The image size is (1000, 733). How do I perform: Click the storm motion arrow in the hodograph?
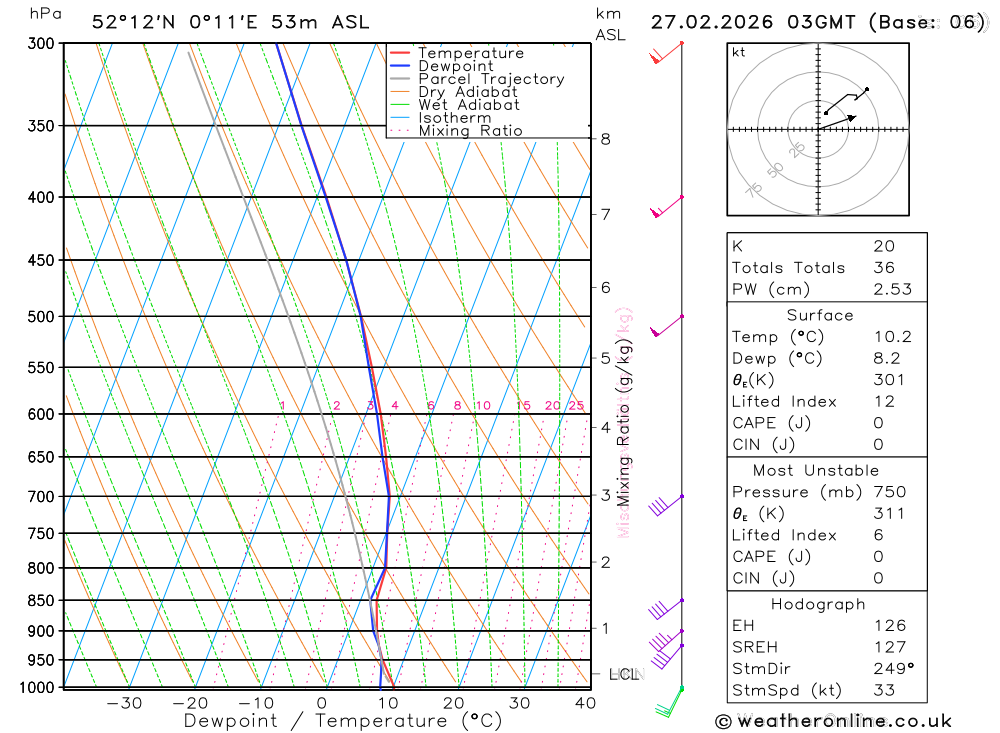(837, 122)
